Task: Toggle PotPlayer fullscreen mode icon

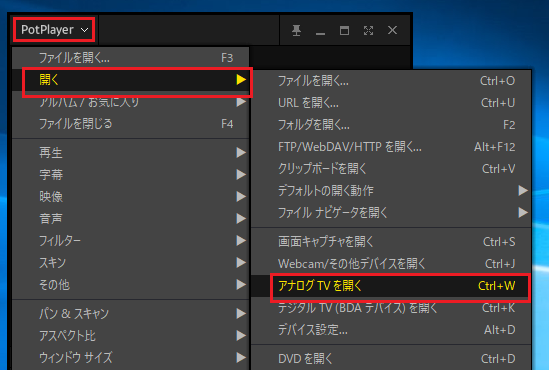Action: [x=368, y=30]
